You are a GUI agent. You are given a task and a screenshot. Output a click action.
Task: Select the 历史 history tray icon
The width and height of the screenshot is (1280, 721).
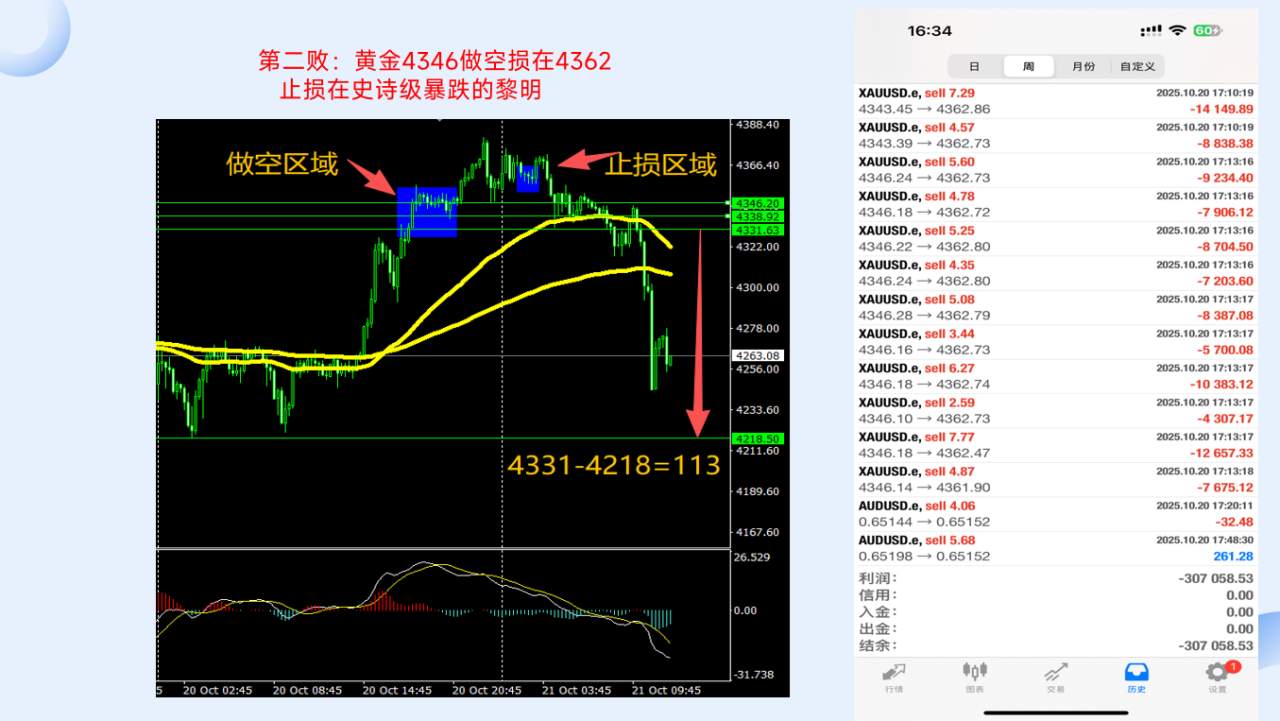(1136, 671)
